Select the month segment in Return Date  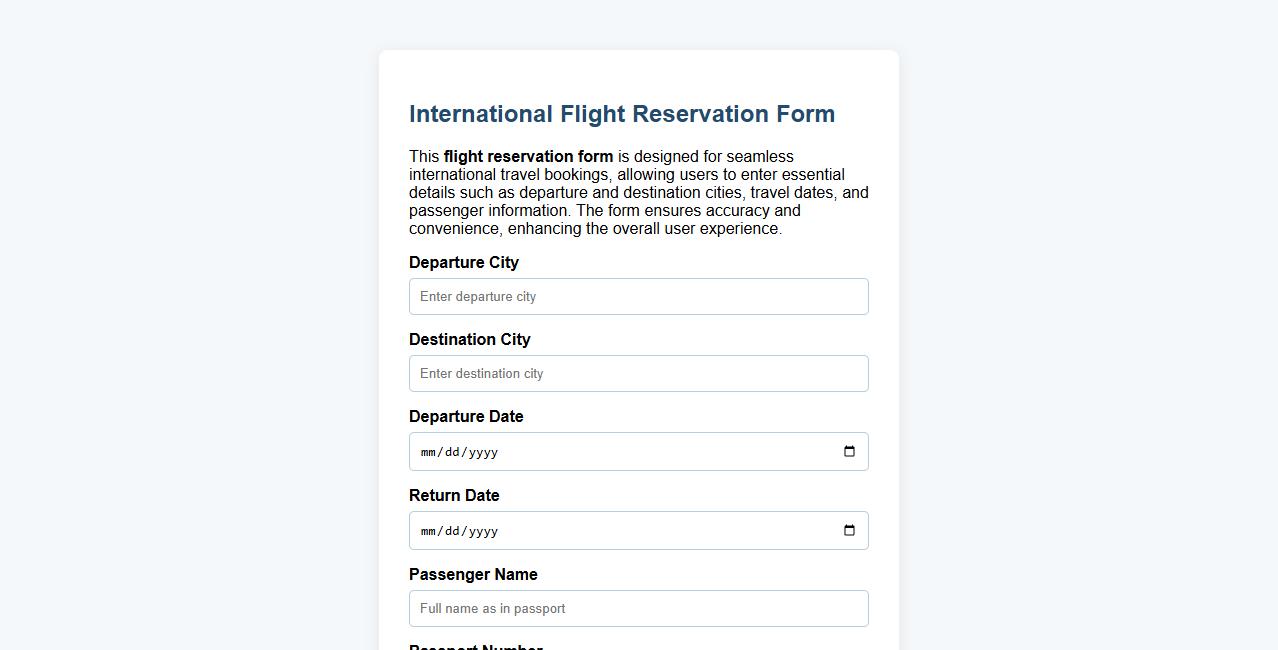[427, 530]
